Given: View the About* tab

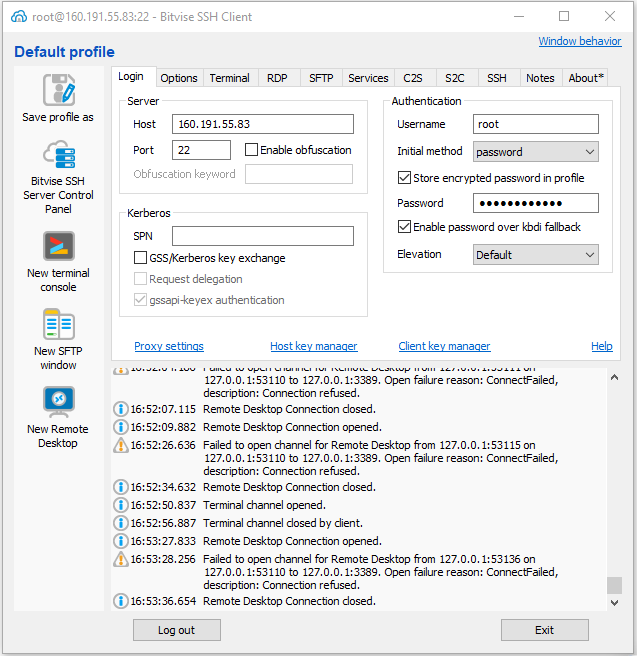Looking at the screenshot, I should click(586, 78).
